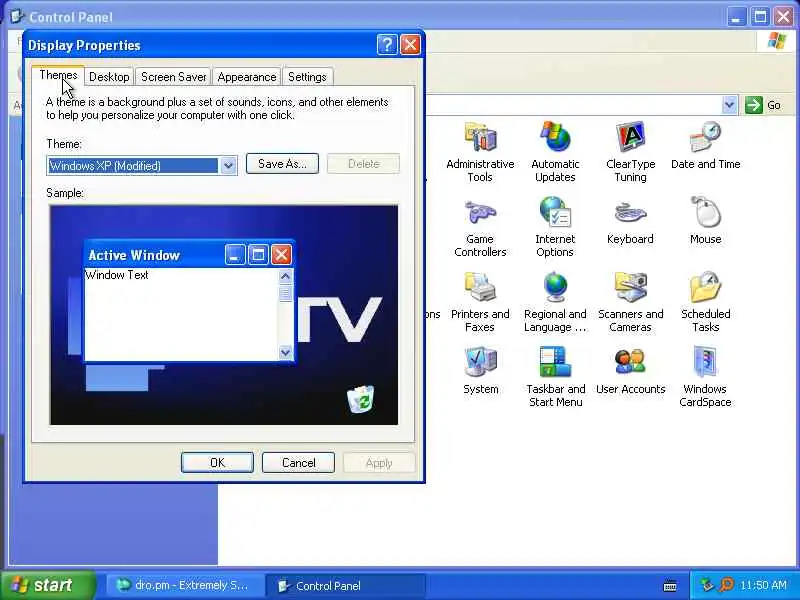The height and width of the screenshot is (600, 800).
Task: Open Date and Time icon
Action: (706, 137)
